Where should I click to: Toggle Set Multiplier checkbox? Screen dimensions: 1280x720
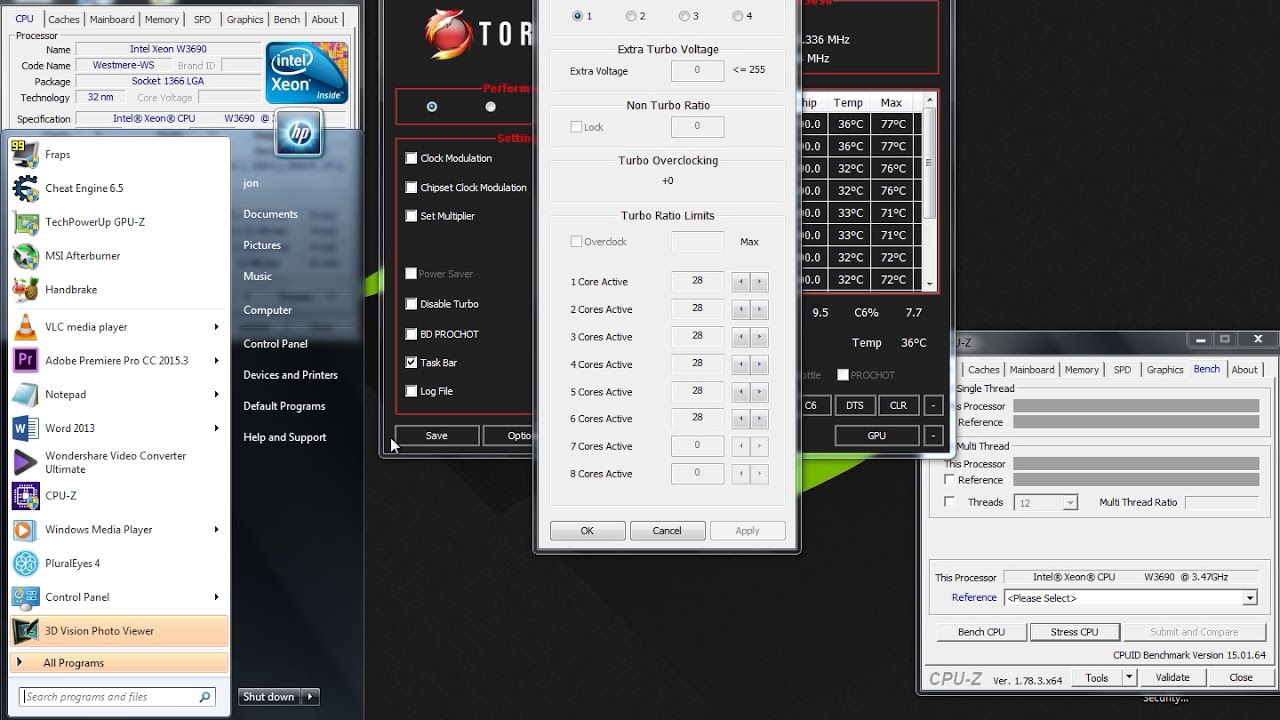(x=411, y=215)
